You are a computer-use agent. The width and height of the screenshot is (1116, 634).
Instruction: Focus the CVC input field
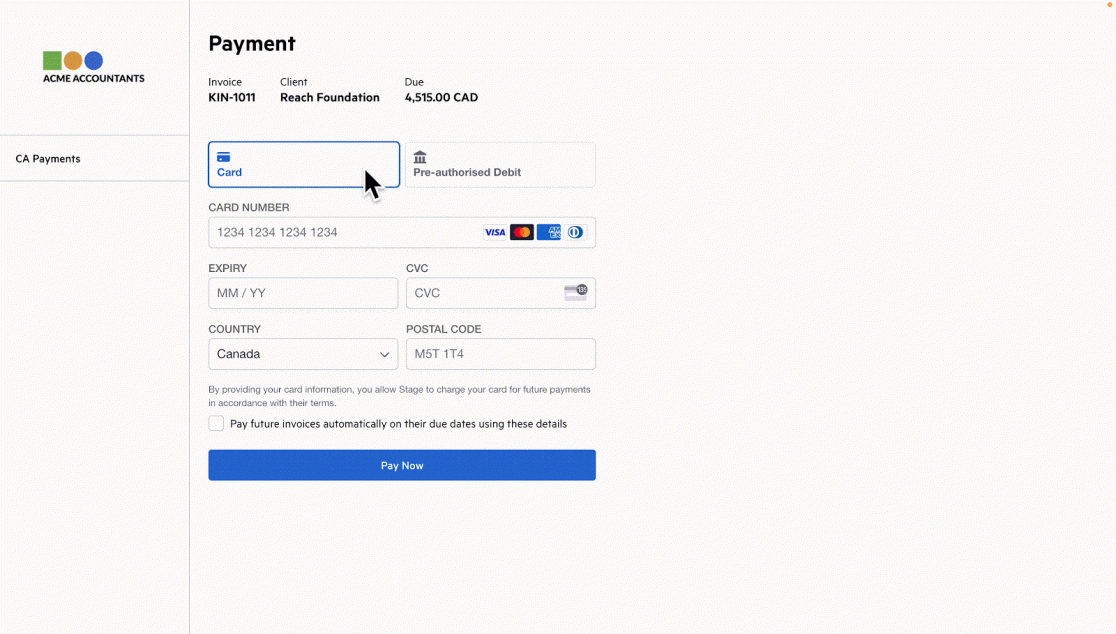(500, 293)
